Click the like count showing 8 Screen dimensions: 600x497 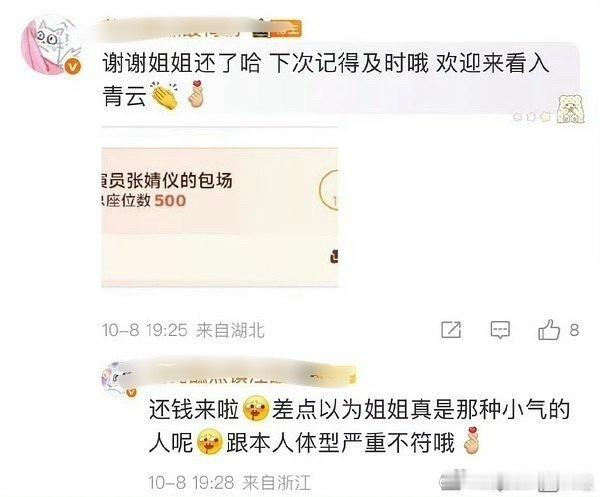(574, 329)
